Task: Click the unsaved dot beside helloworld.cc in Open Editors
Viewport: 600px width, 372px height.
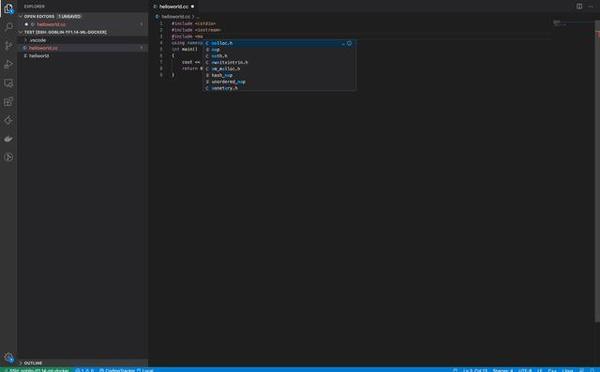Action: click(x=26, y=24)
